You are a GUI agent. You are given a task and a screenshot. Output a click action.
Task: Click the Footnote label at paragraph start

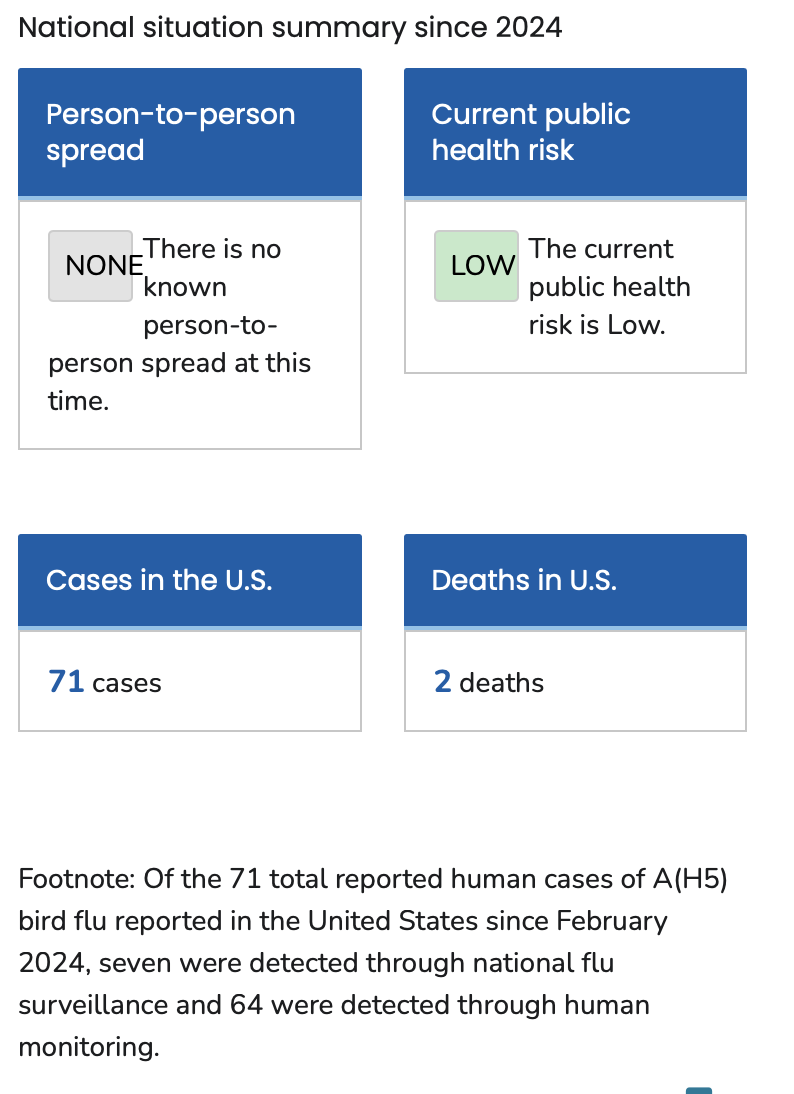click(x=77, y=879)
